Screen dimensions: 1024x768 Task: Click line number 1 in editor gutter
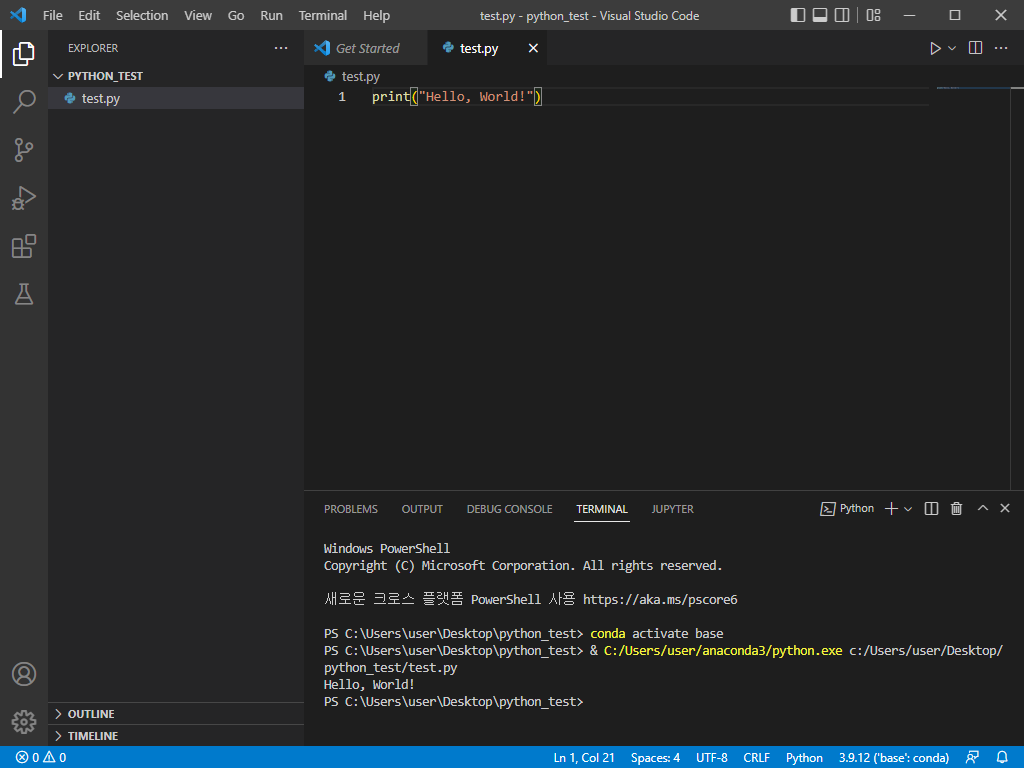342,97
